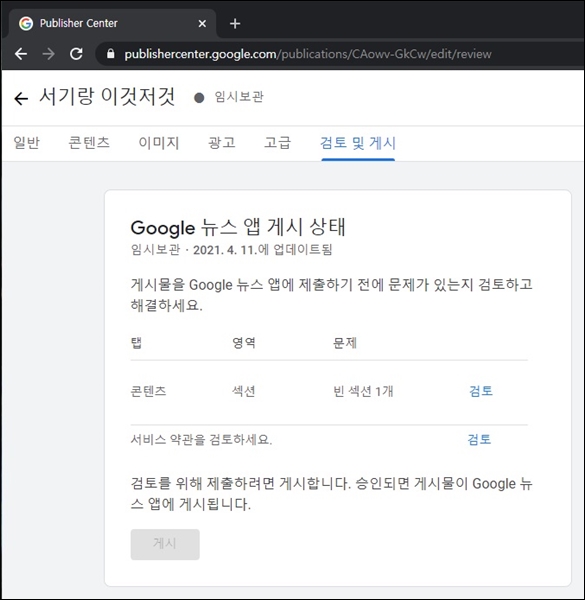Open a new browser tab
The width and height of the screenshot is (585, 600).
coord(235,24)
